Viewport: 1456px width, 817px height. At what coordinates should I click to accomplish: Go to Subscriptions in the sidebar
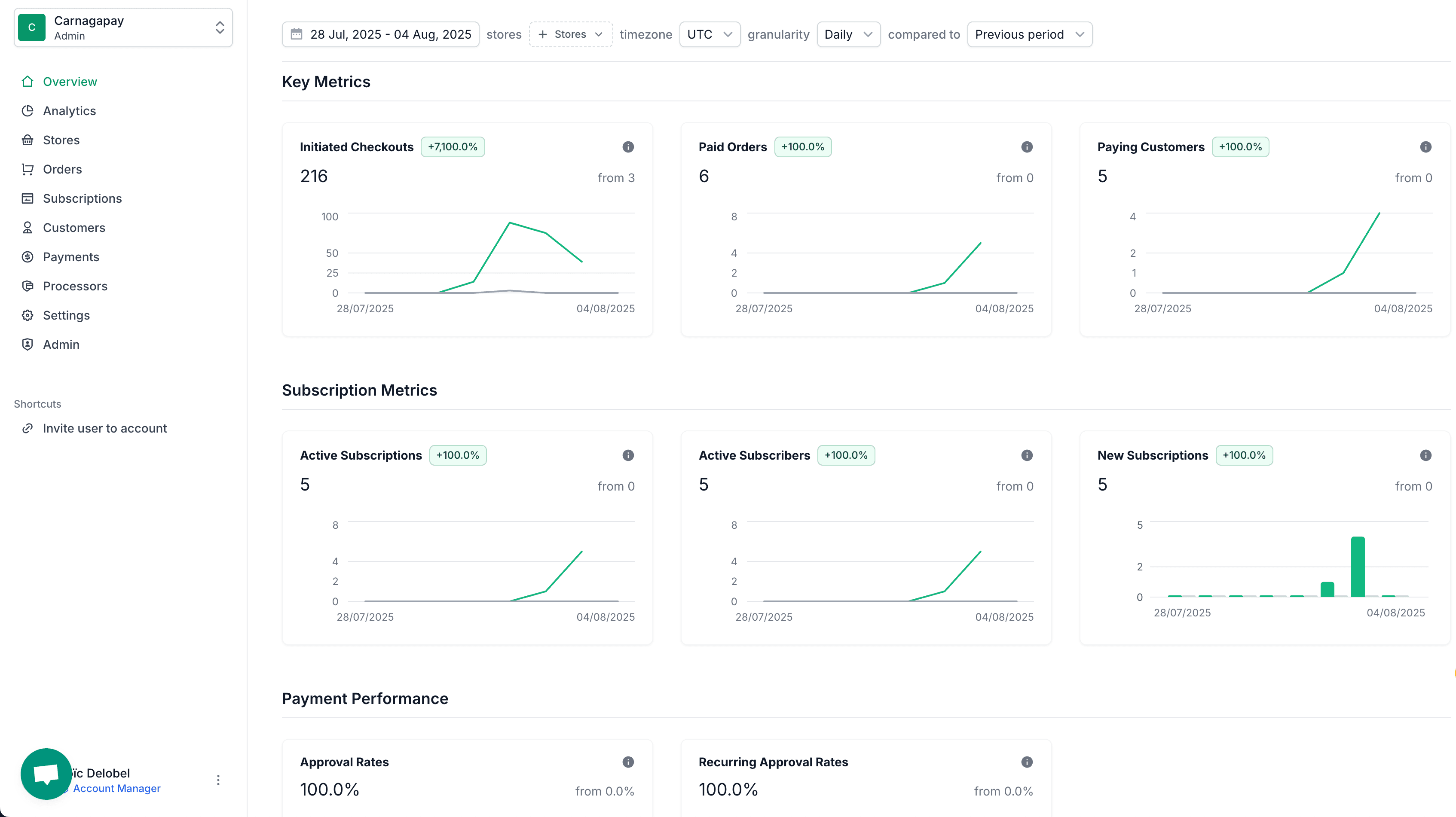tap(82, 199)
